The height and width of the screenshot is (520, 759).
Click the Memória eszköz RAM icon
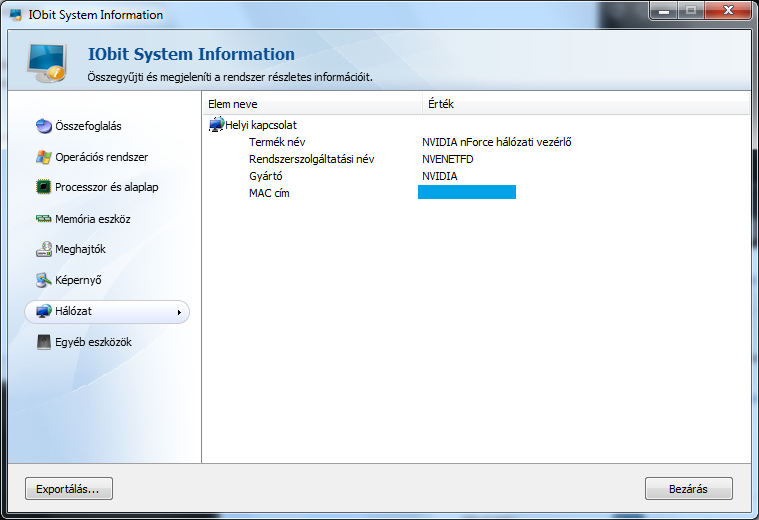coord(44,219)
